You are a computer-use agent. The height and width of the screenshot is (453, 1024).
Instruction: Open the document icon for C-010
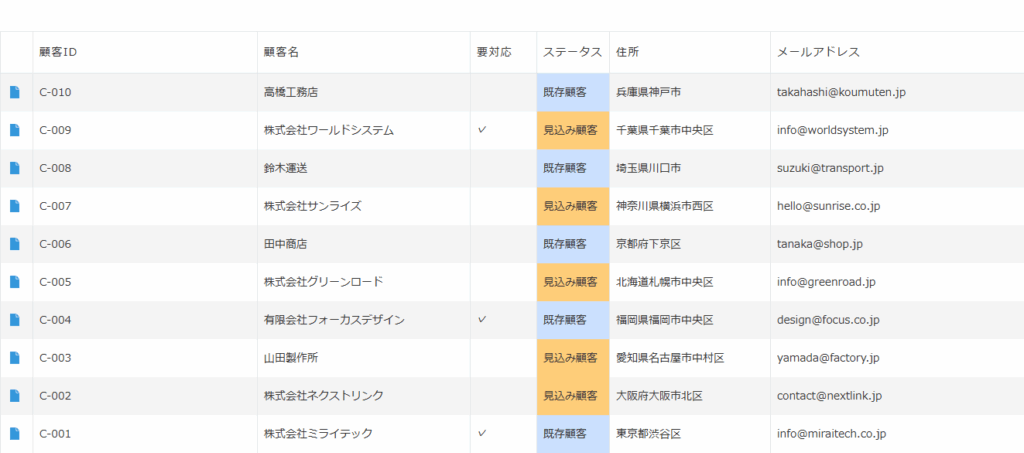(15, 92)
